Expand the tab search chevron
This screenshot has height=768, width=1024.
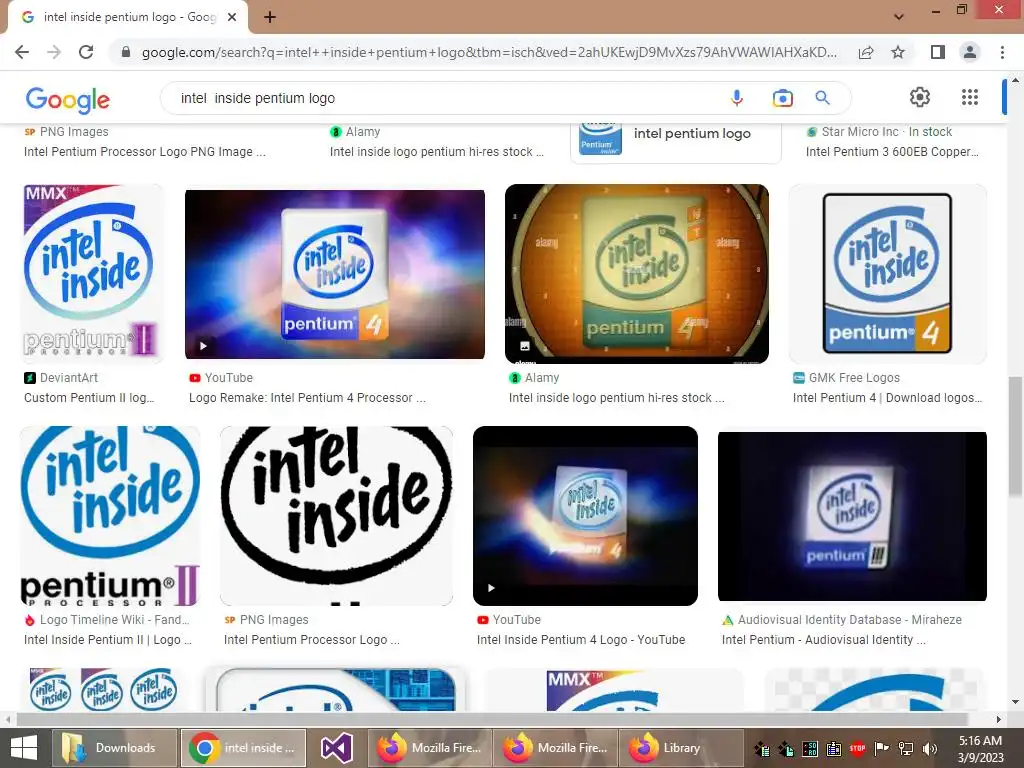(899, 17)
